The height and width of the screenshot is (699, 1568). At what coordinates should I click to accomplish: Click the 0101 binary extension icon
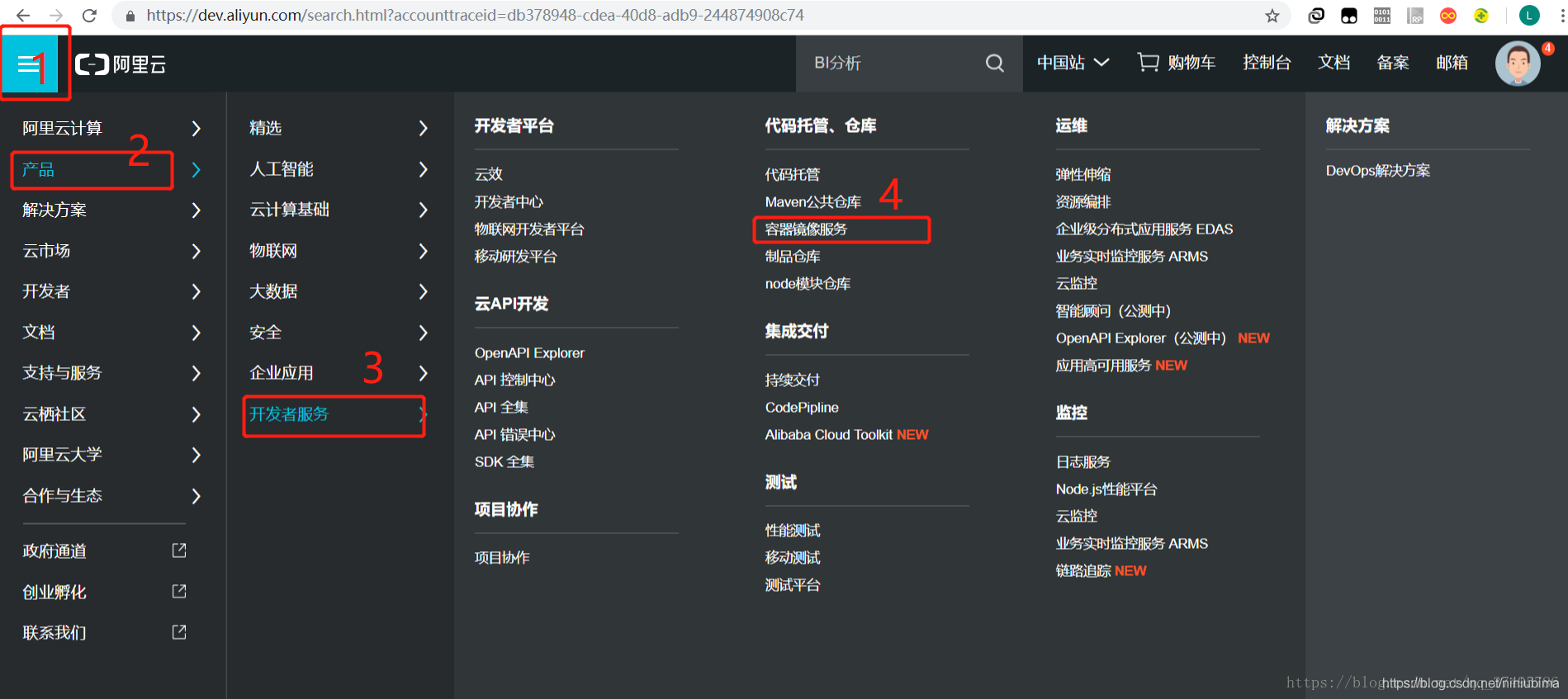click(1382, 16)
